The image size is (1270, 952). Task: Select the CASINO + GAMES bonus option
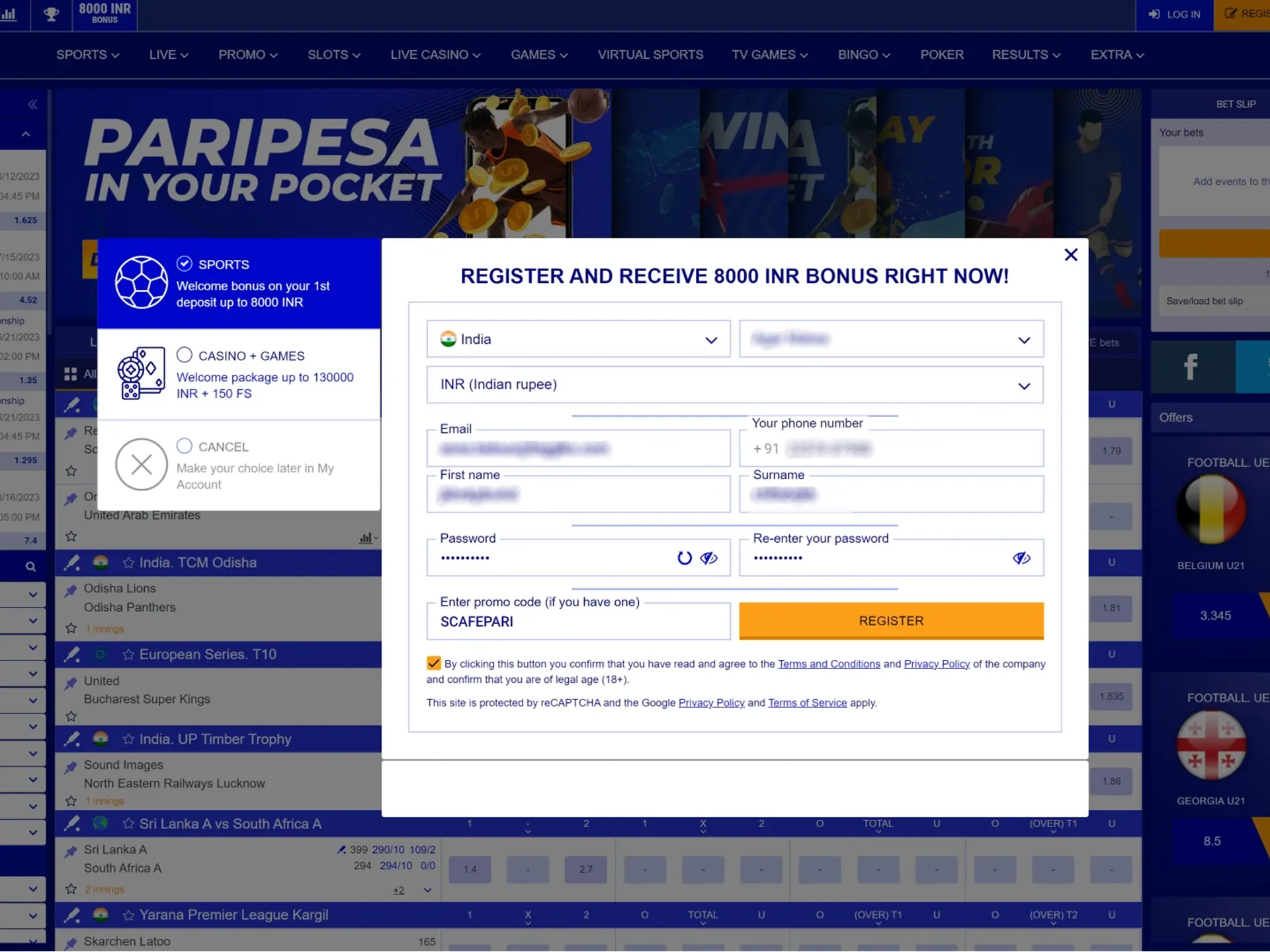tap(185, 355)
